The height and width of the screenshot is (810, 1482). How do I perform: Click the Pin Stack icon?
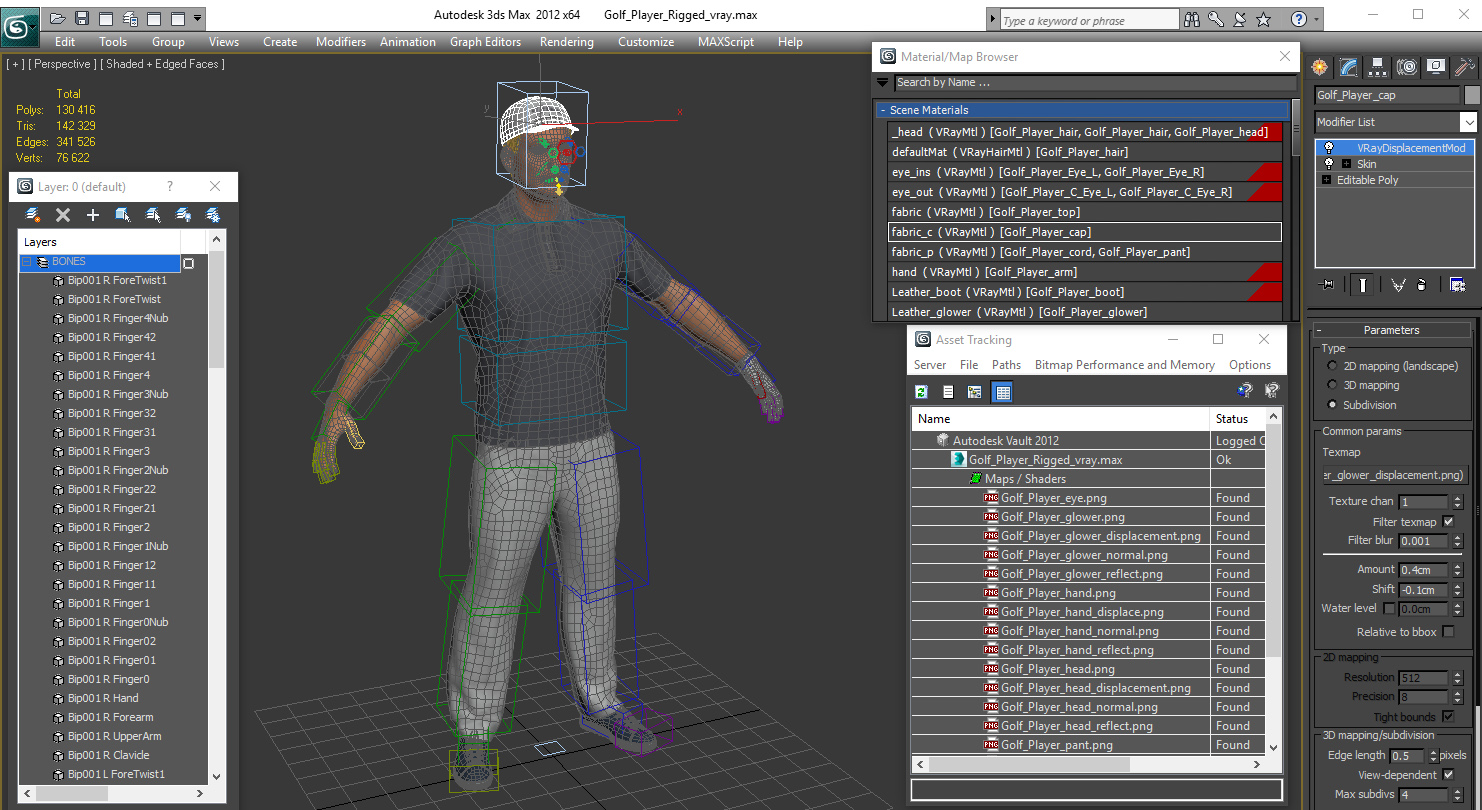(x=1328, y=285)
